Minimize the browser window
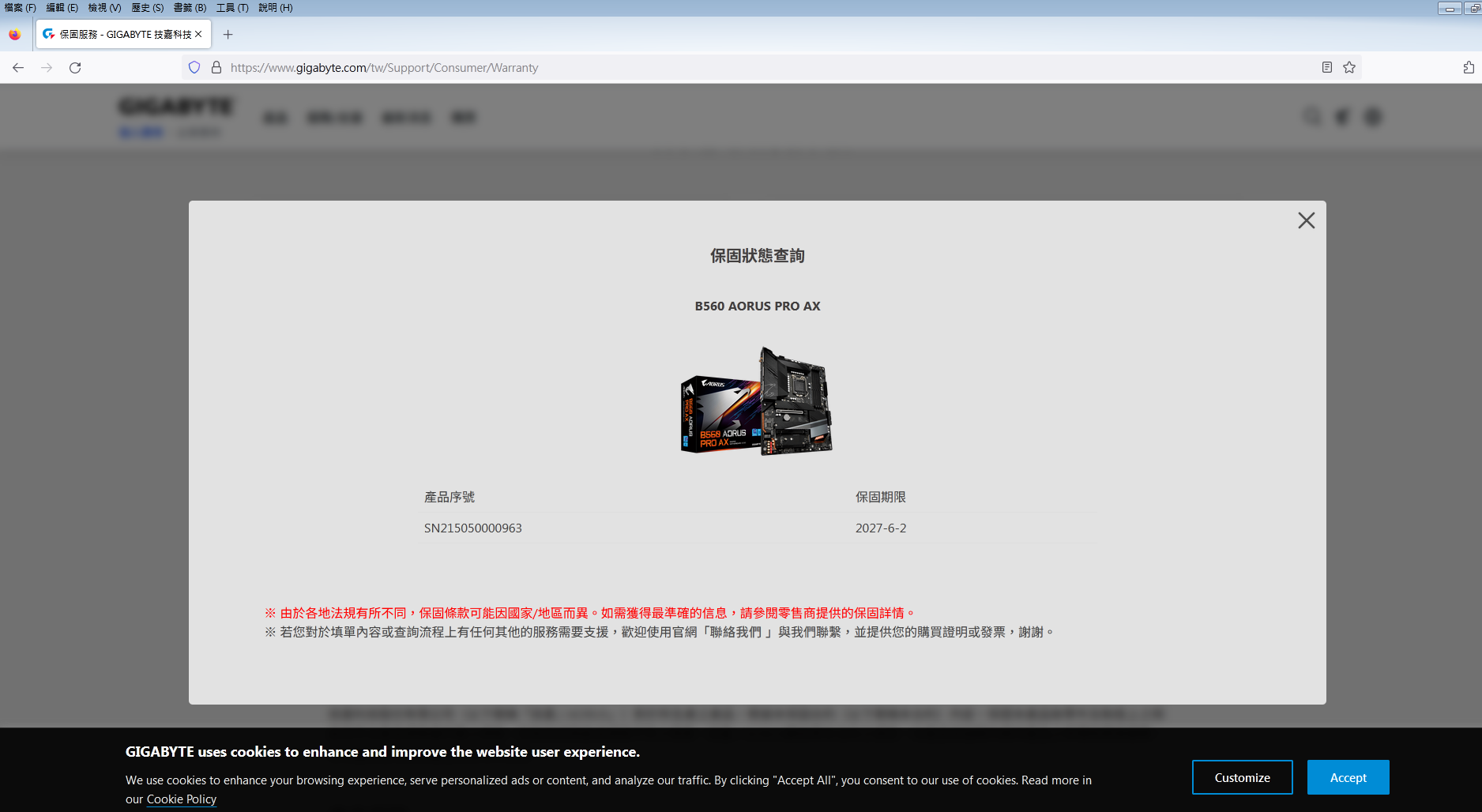The height and width of the screenshot is (812, 1482). pyautogui.click(x=1450, y=9)
